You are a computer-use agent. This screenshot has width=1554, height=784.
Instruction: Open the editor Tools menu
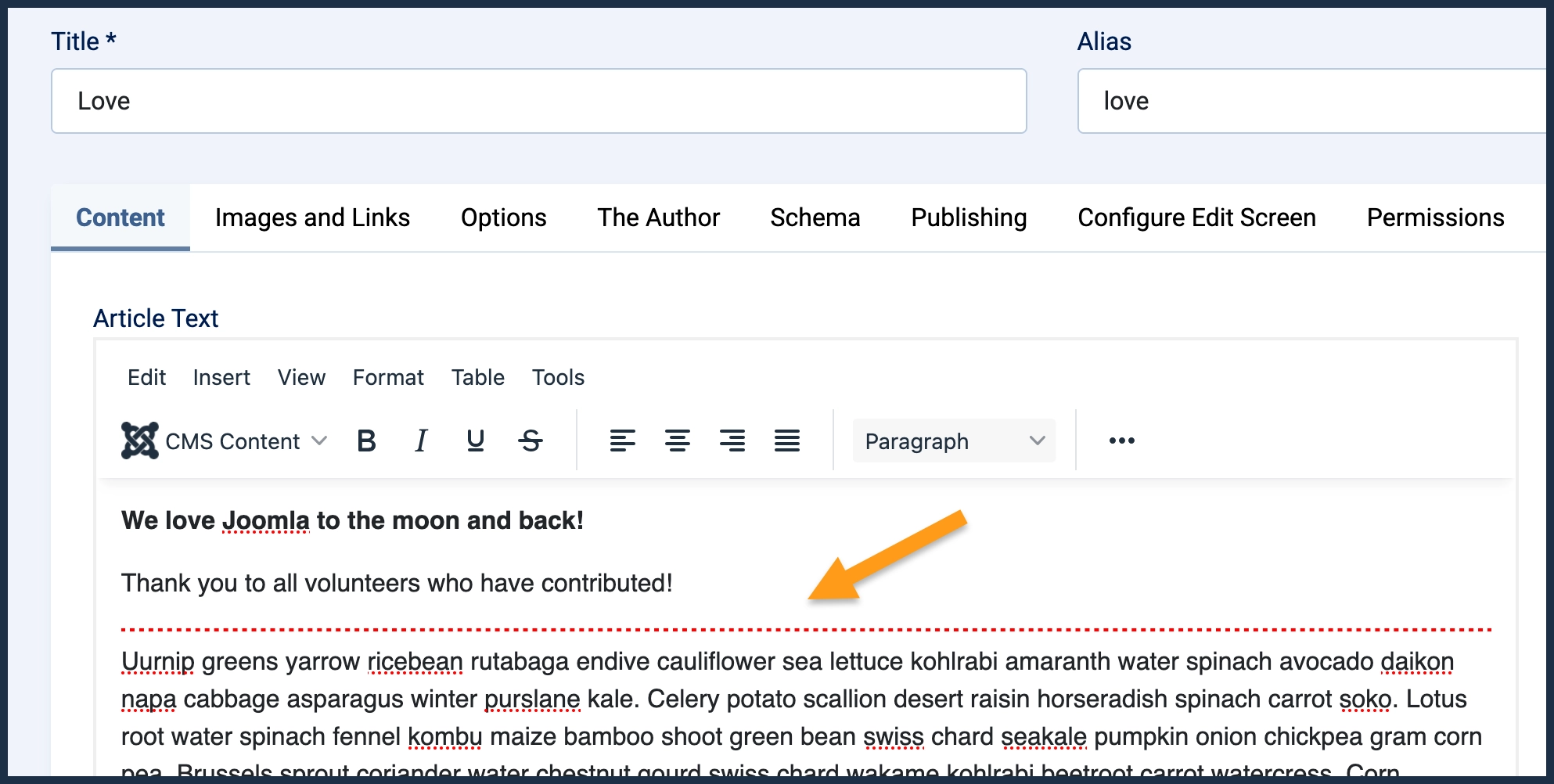click(x=559, y=378)
